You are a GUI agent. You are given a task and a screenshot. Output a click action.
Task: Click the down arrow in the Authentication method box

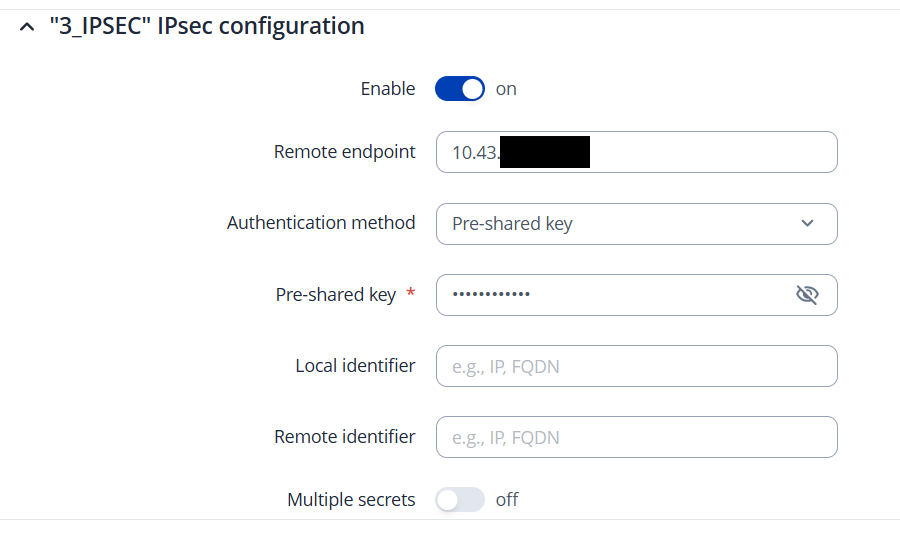tap(808, 224)
